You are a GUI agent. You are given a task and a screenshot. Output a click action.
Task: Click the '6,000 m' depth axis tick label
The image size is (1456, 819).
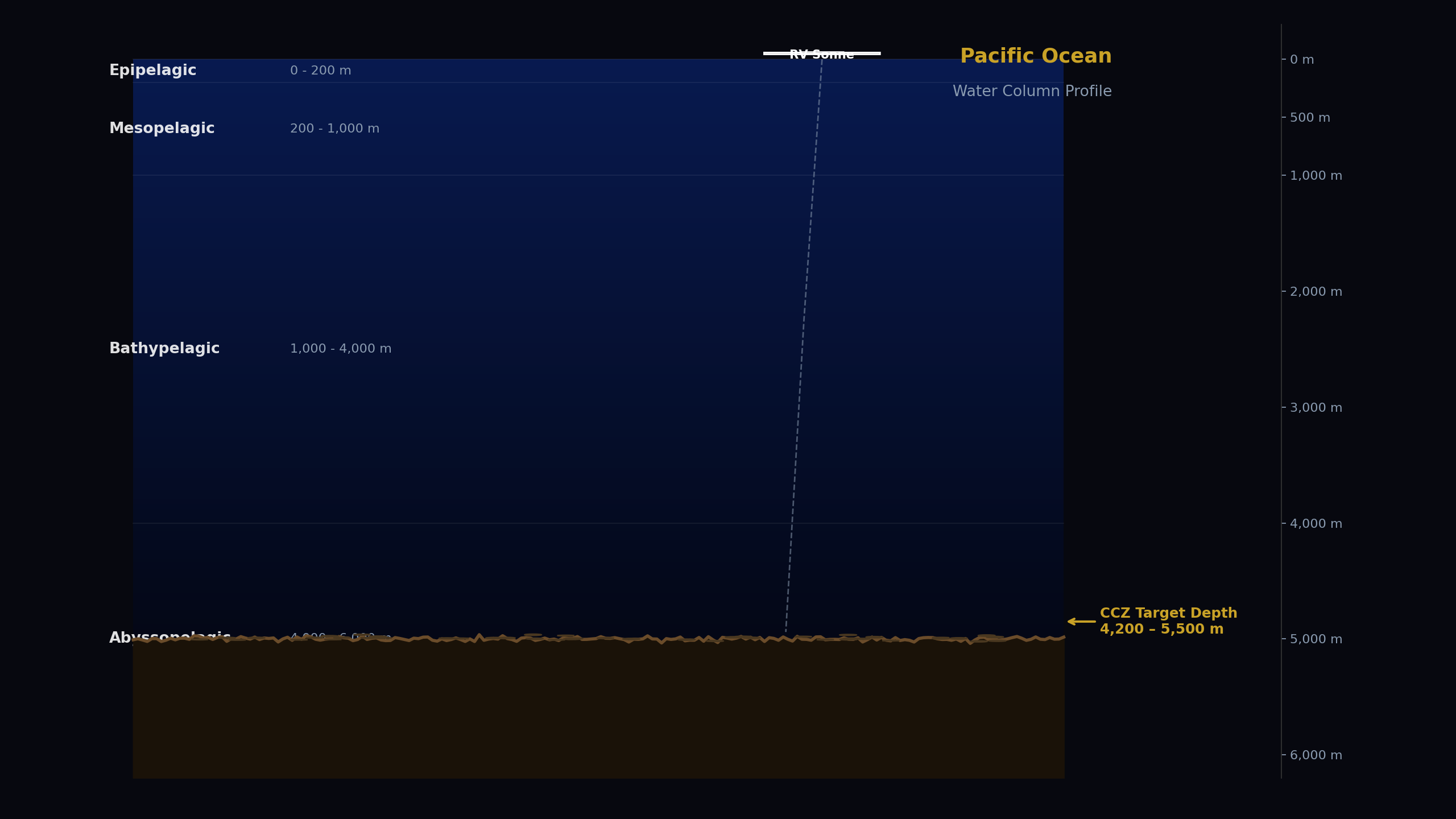coord(1316,755)
